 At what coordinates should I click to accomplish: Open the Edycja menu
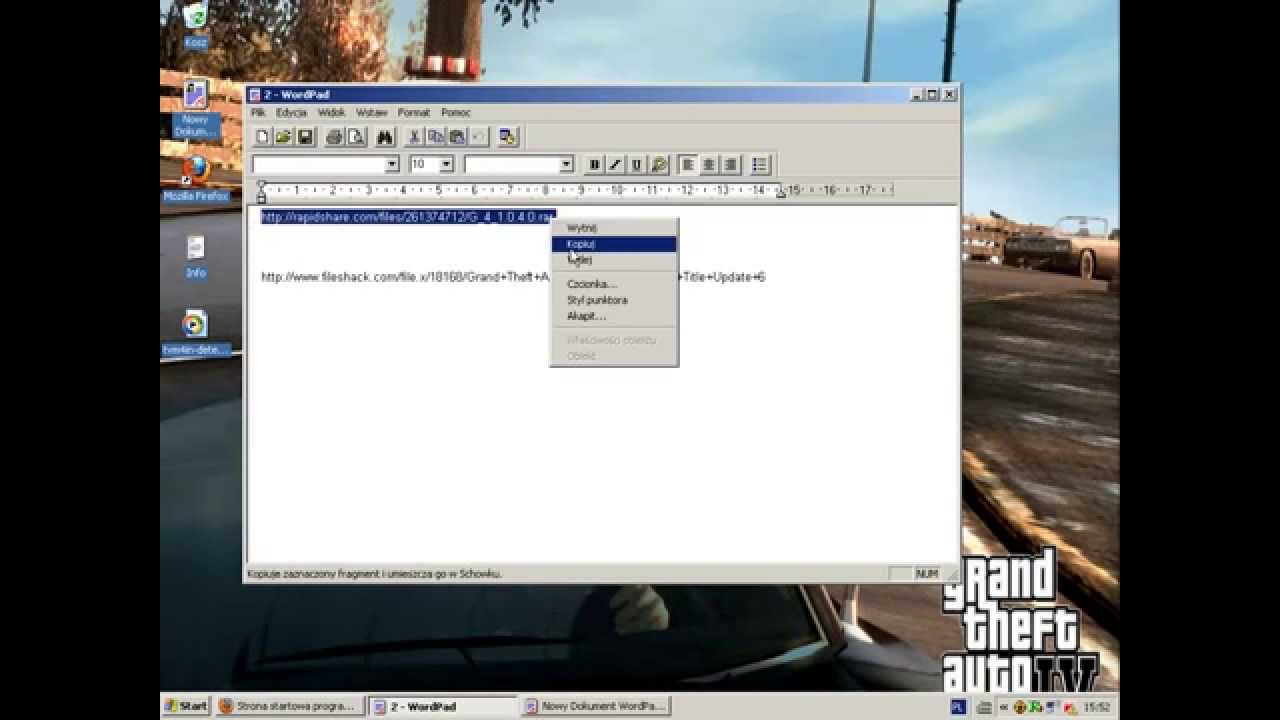pos(291,113)
